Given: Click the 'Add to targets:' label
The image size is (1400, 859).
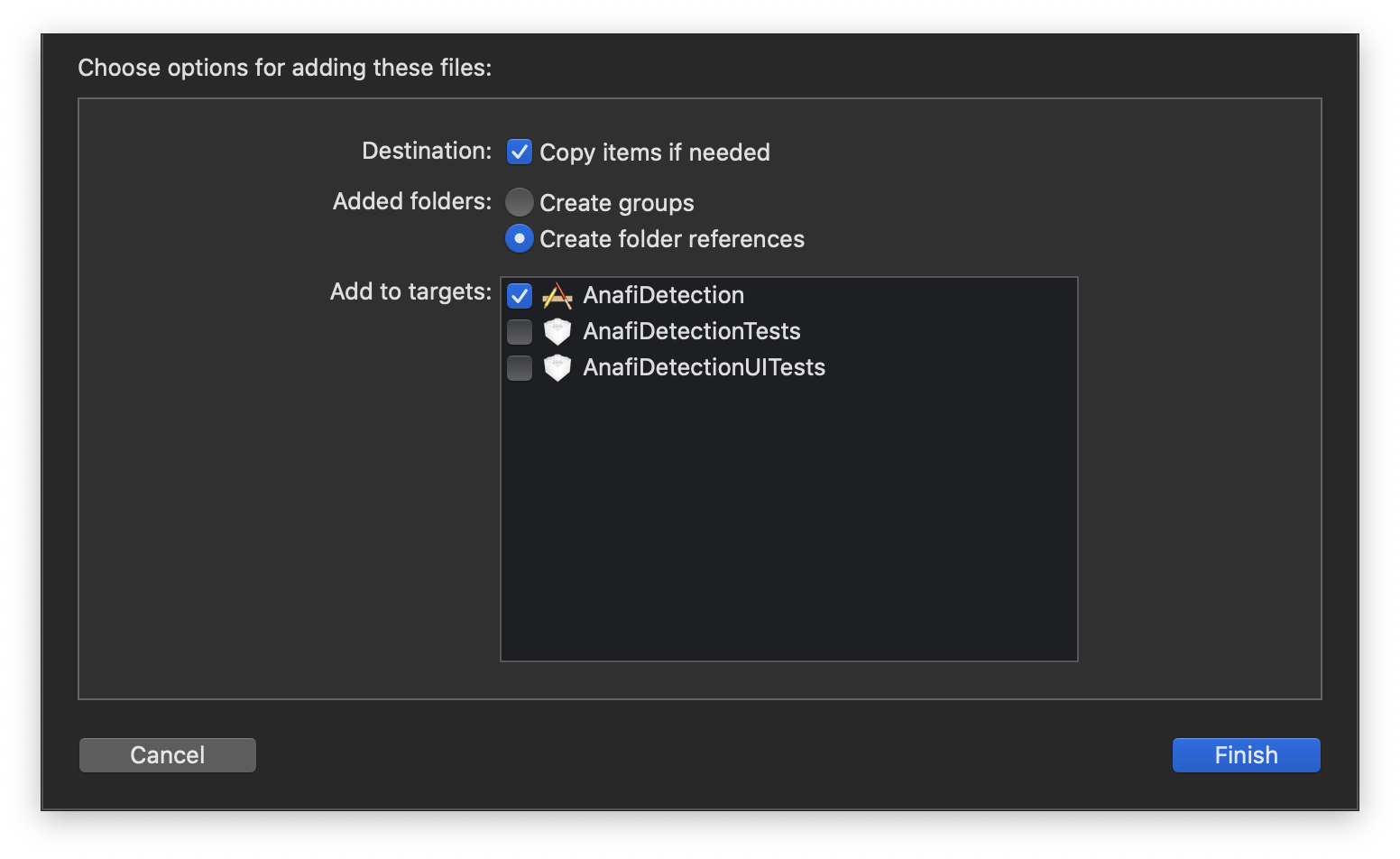Looking at the screenshot, I should (411, 291).
